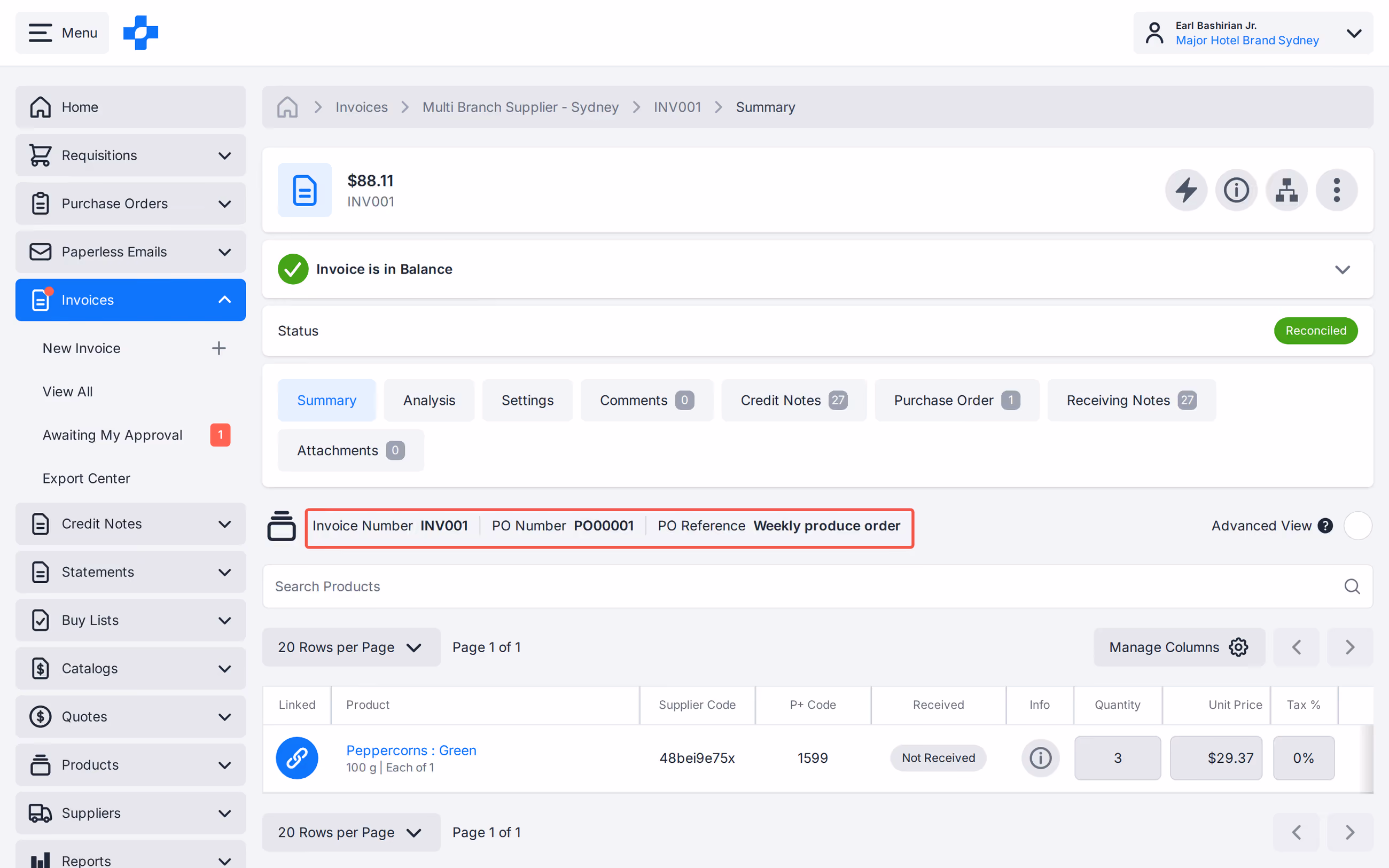The height and width of the screenshot is (868, 1389).
Task: Click the Quantity field showing 3
Action: 1118,758
